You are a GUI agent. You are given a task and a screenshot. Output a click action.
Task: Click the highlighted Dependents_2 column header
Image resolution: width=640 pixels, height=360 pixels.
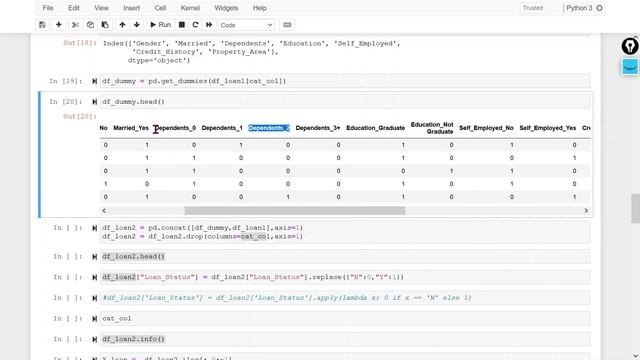coord(269,128)
